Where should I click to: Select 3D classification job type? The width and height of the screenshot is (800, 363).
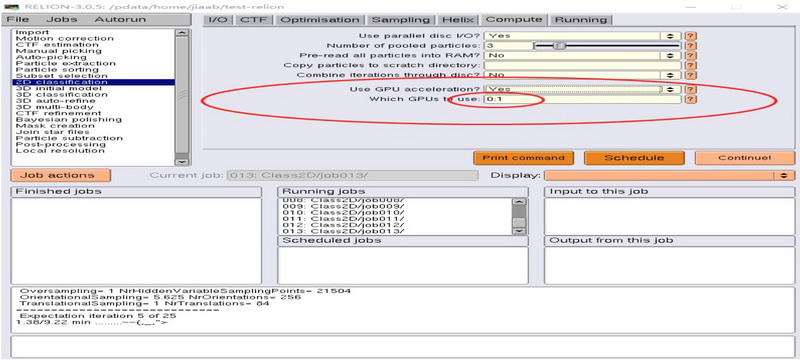(x=93, y=94)
